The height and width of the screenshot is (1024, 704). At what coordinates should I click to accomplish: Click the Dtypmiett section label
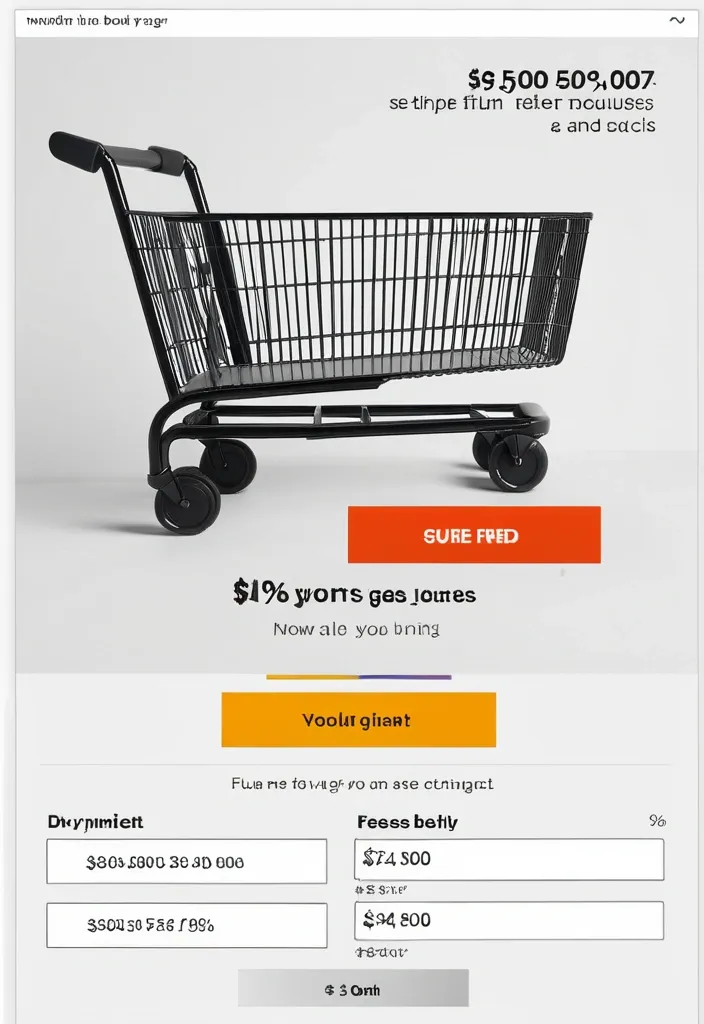click(95, 822)
